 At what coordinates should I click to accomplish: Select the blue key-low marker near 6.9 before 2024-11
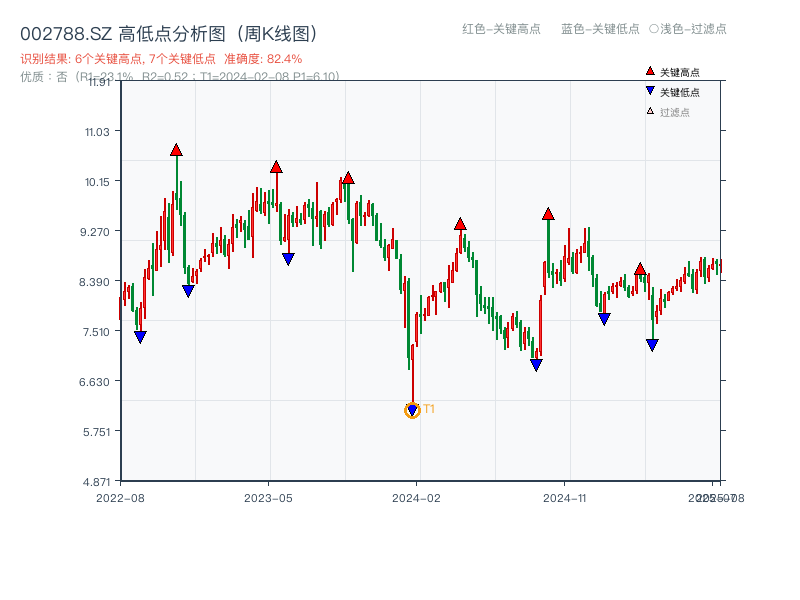coord(536,364)
